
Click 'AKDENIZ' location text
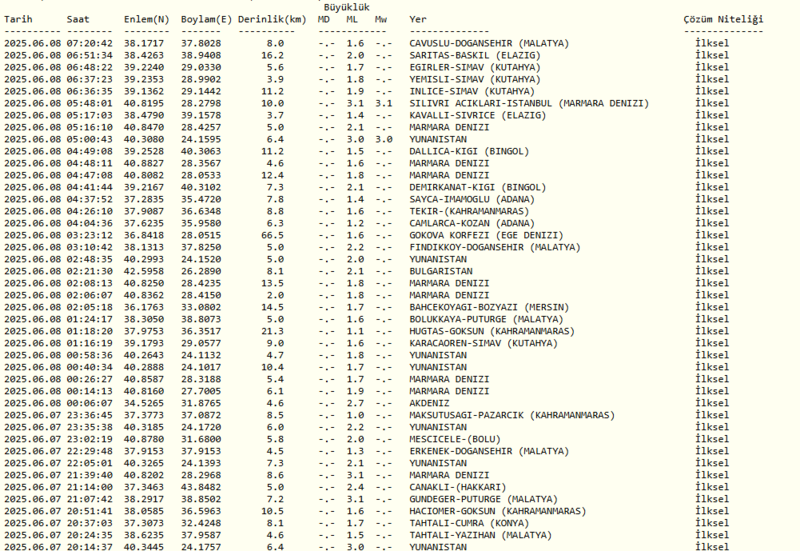pos(429,403)
